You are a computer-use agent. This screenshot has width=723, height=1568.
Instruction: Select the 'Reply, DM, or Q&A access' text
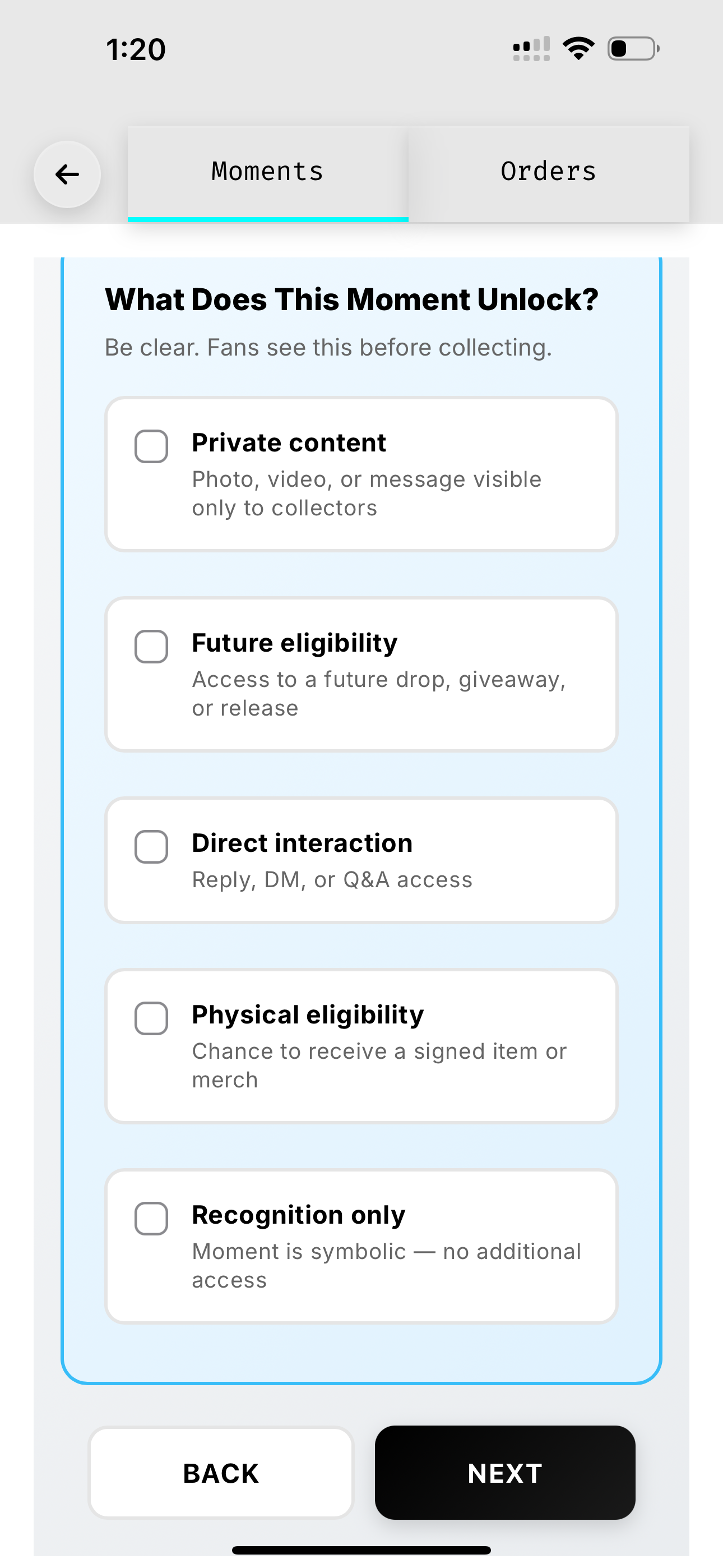(x=332, y=879)
